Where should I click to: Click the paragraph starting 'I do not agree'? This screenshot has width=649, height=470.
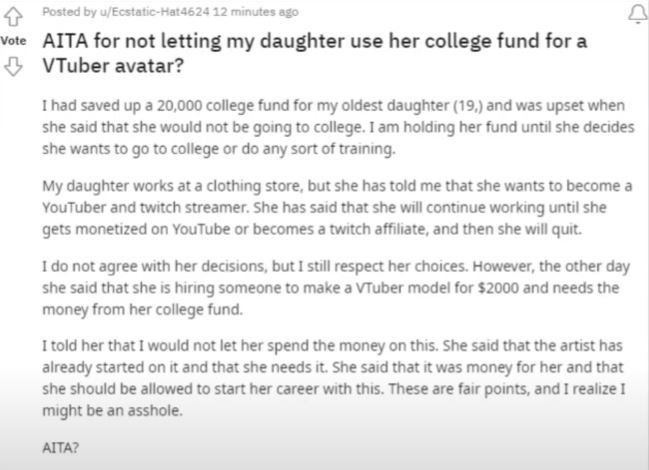[x=336, y=288]
